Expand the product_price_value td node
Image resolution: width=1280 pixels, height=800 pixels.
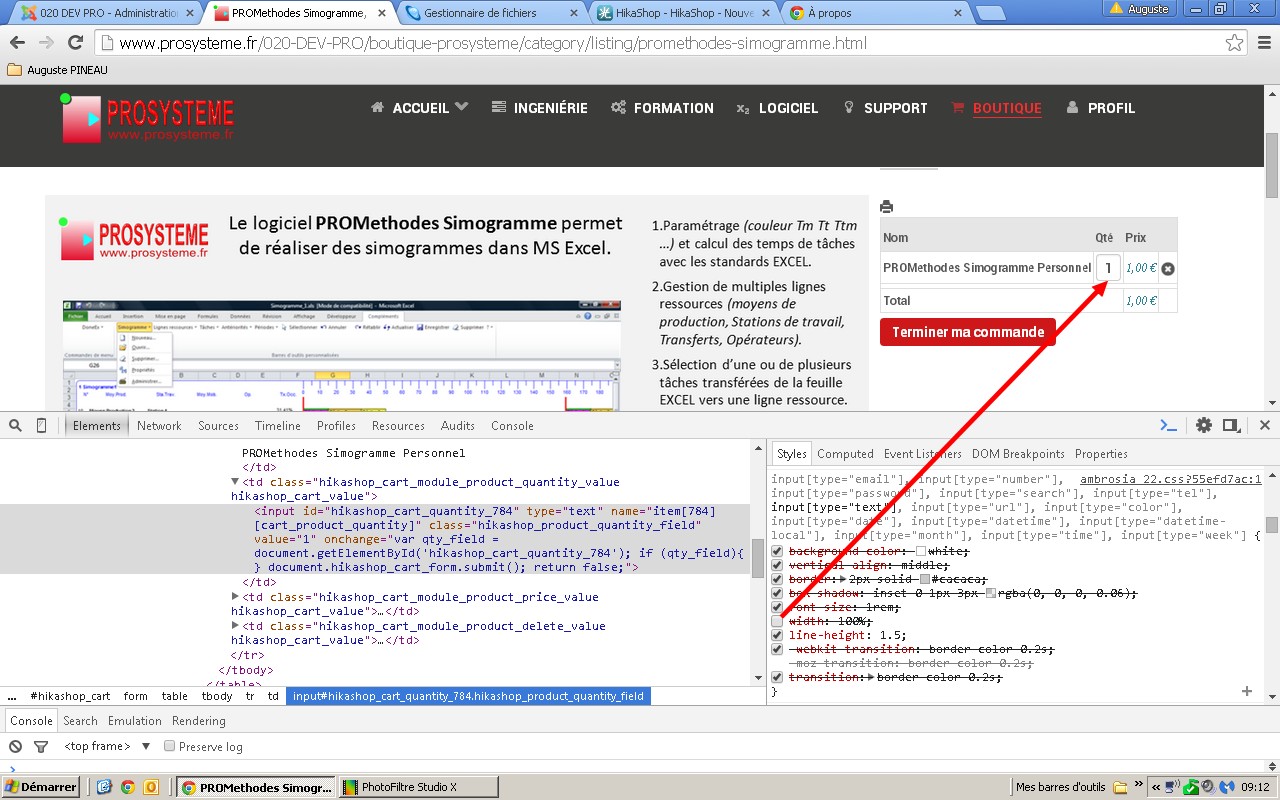click(x=235, y=597)
